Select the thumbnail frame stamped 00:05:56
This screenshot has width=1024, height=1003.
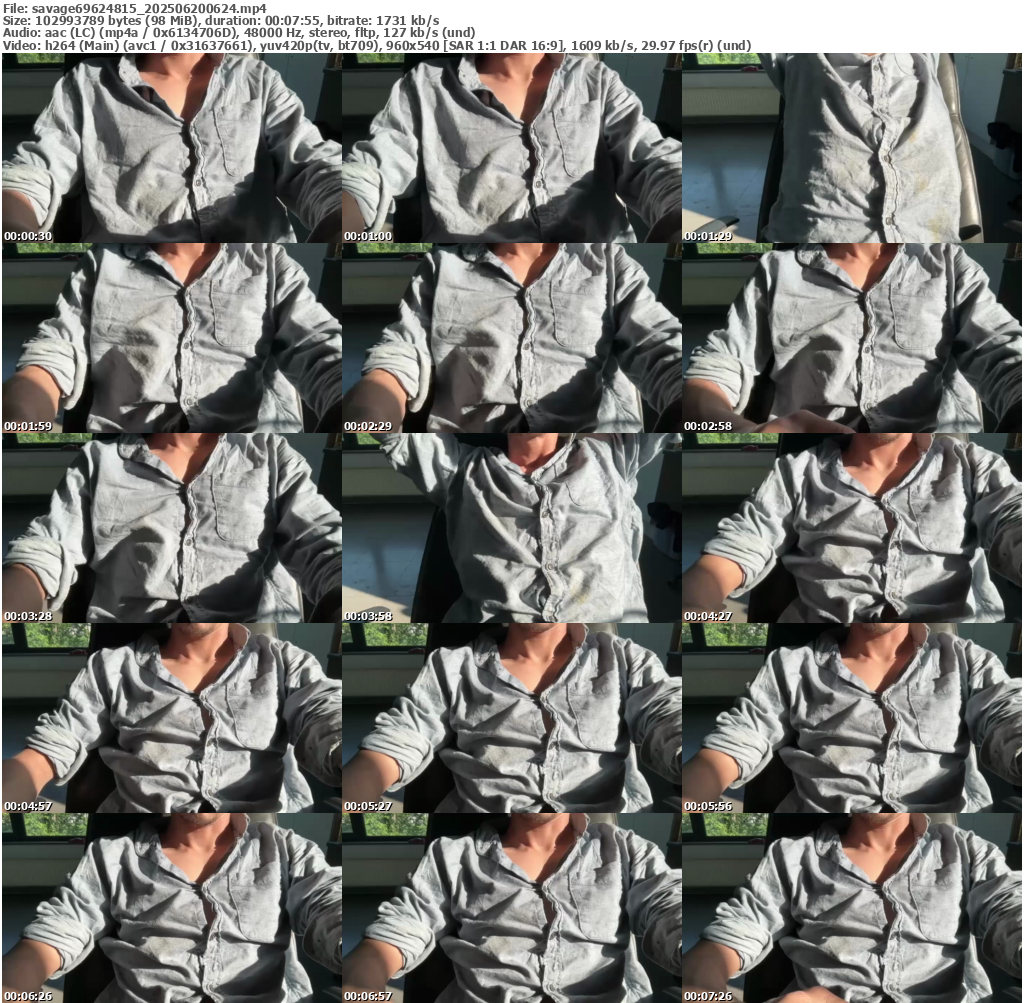(852, 718)
